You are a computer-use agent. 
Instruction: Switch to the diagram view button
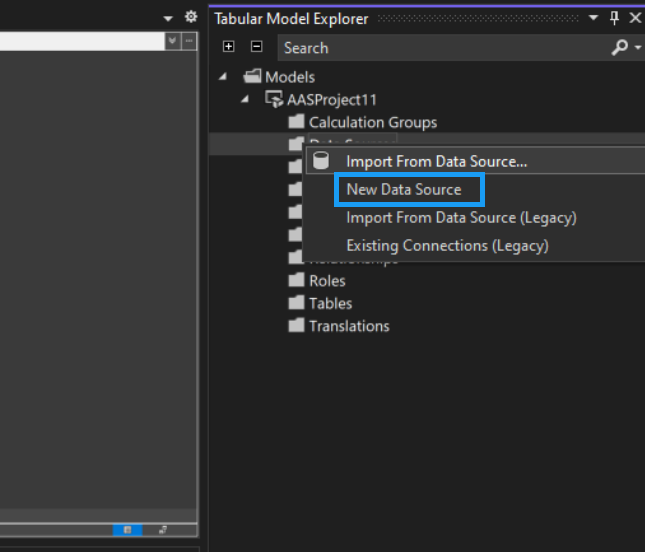coord(163,530)
